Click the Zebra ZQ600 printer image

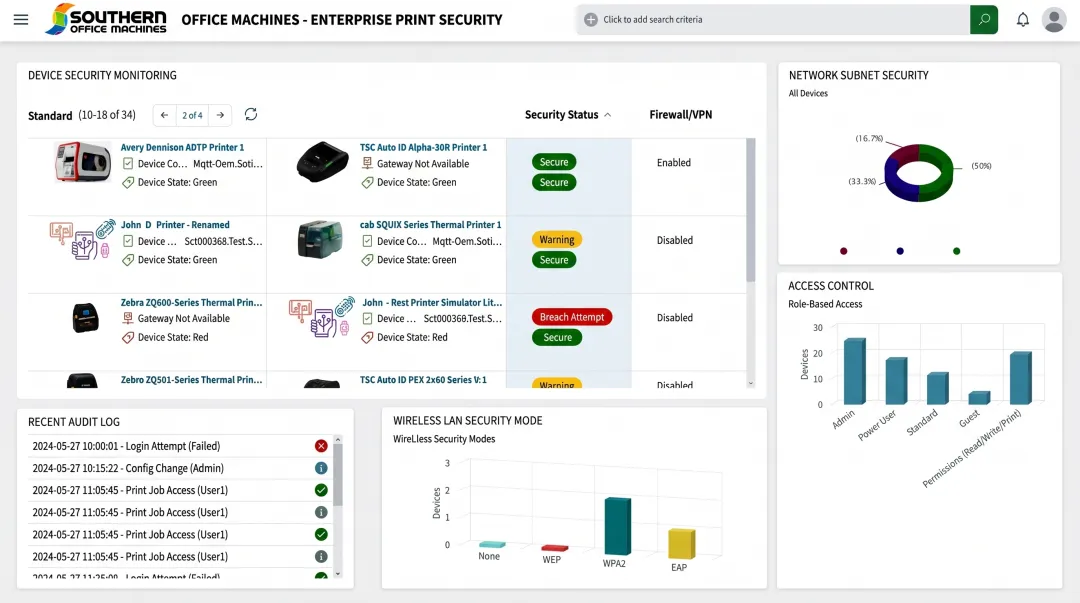point(85,318)
